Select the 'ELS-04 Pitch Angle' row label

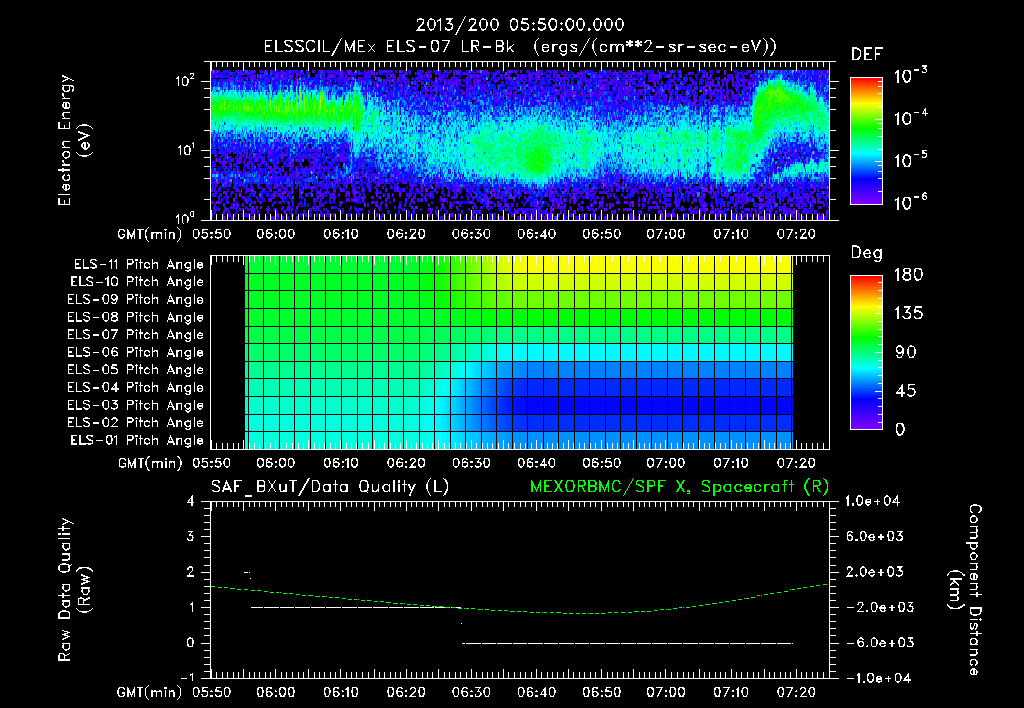point(136,387)
